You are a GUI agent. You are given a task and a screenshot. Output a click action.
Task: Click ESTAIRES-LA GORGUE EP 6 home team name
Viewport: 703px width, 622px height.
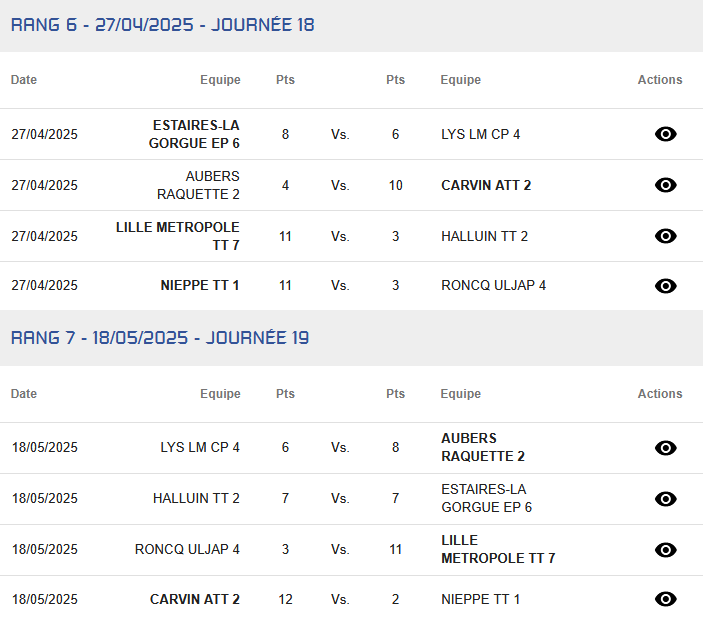194,134
